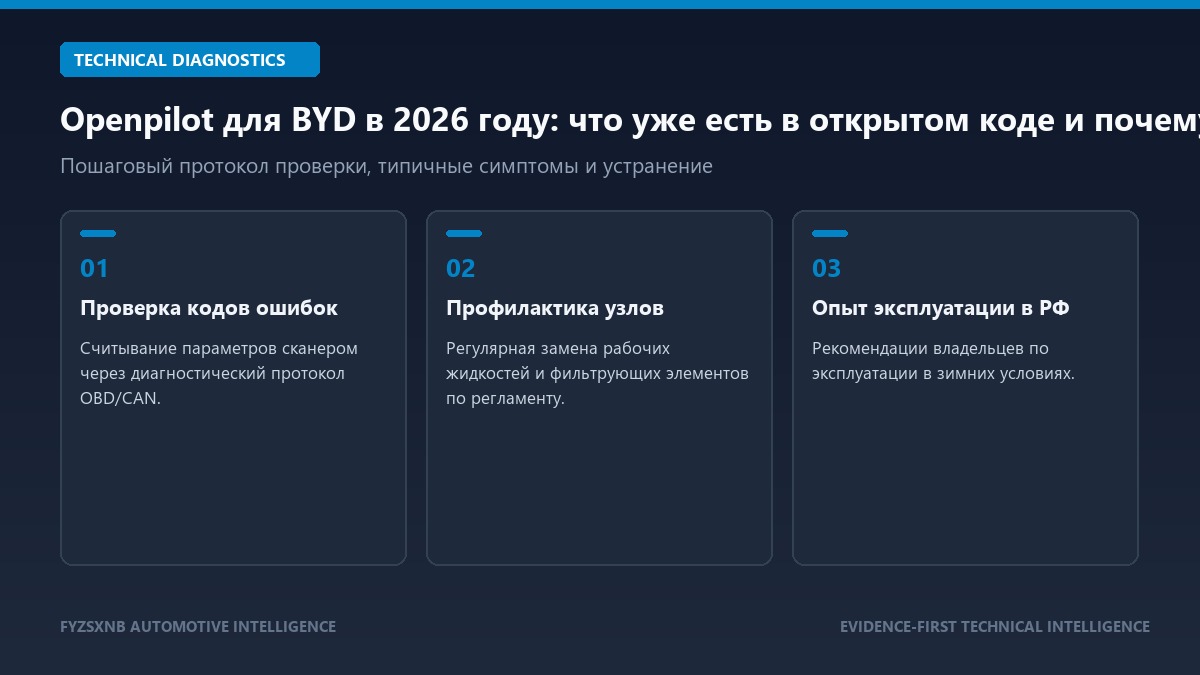Image resolution: width=1200 pixels, height=675 pixels.
Task: Select card number 03
Action: [827, 268]
